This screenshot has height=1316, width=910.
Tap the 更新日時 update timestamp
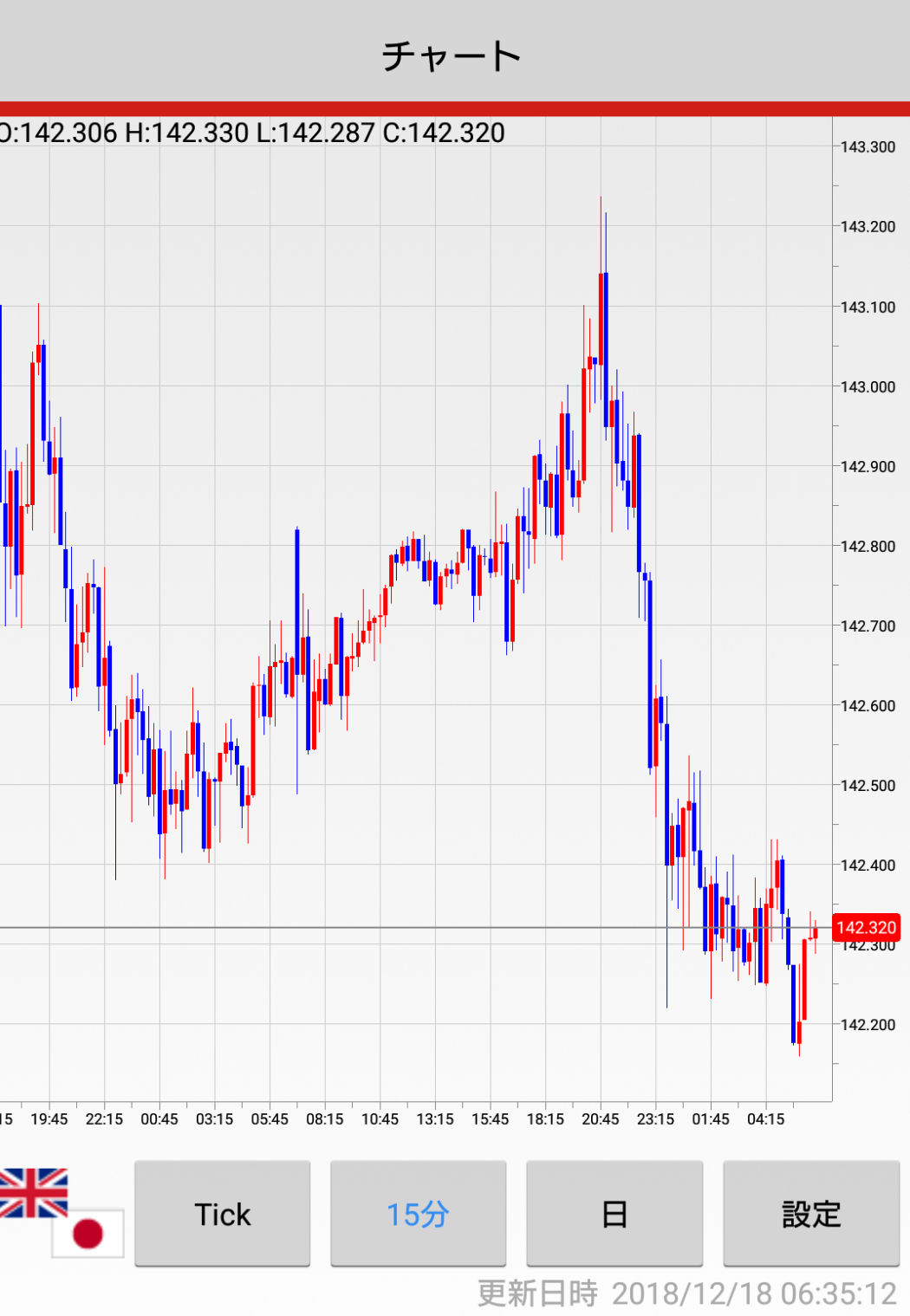tap(686, 1293)
